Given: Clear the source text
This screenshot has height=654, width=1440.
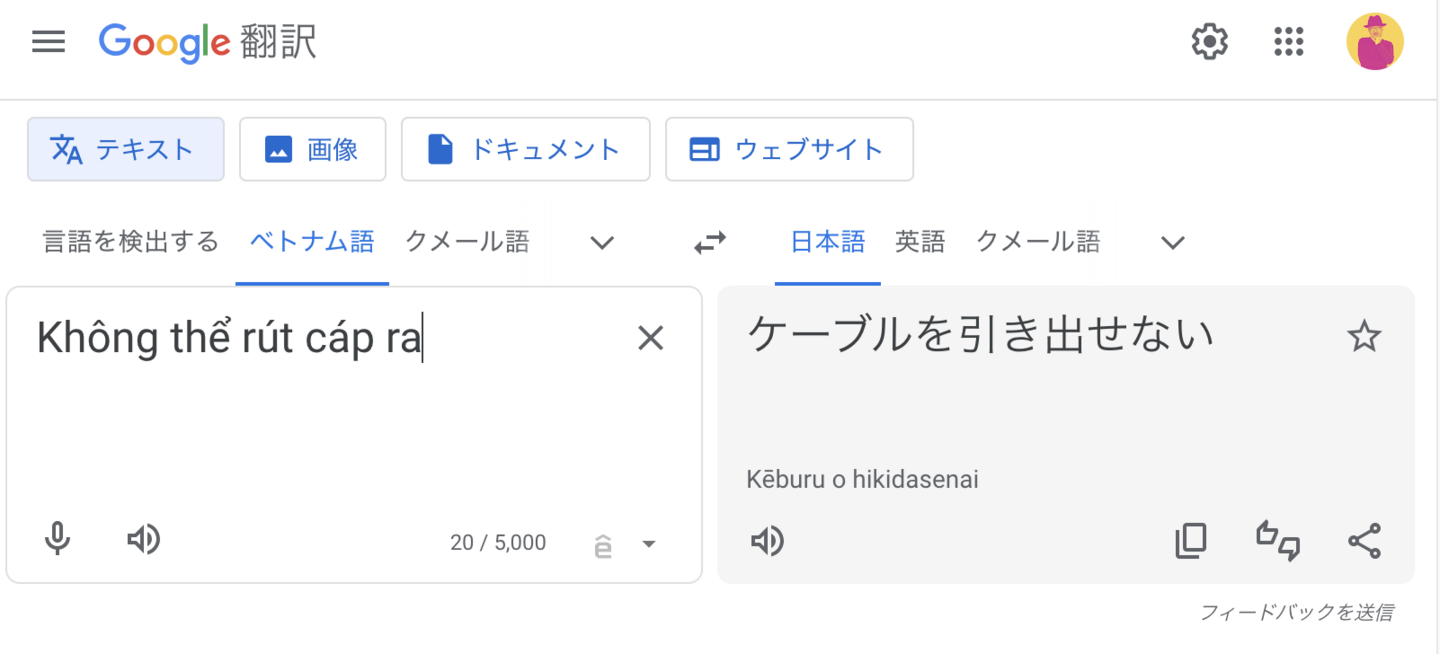Looking at the screenshot, I should pyautogui.click(x=650, y=339).
